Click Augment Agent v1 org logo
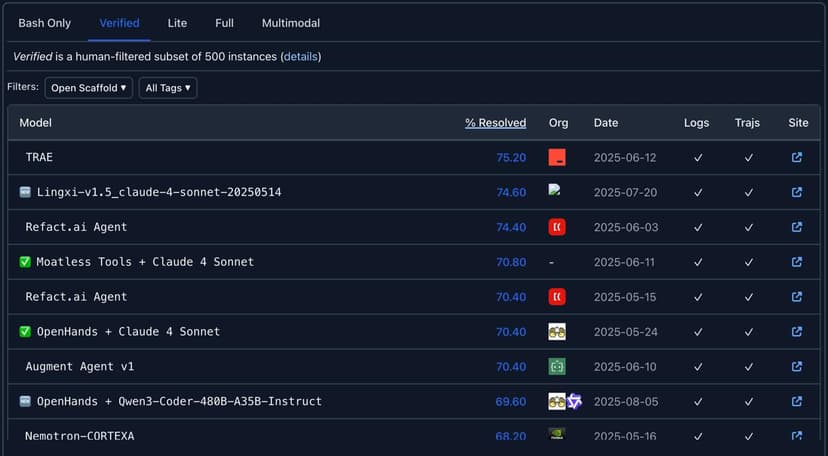828x456 pixels. (557, 367)
